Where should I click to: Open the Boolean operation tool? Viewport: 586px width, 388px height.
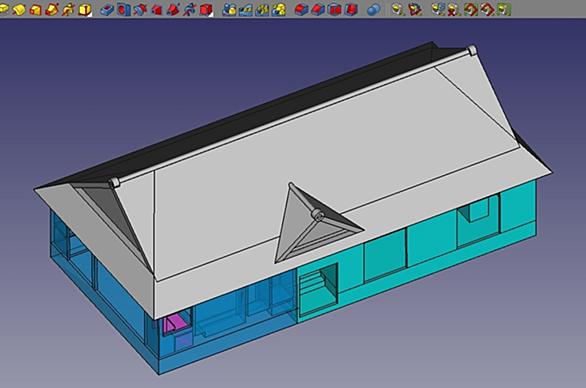click(374, 9)
